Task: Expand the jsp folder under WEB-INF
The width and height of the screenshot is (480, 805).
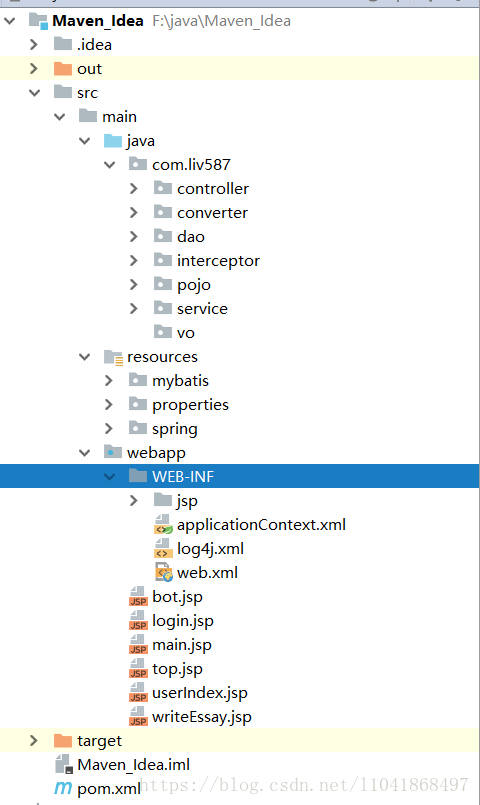Action: (x=134, y=500)
